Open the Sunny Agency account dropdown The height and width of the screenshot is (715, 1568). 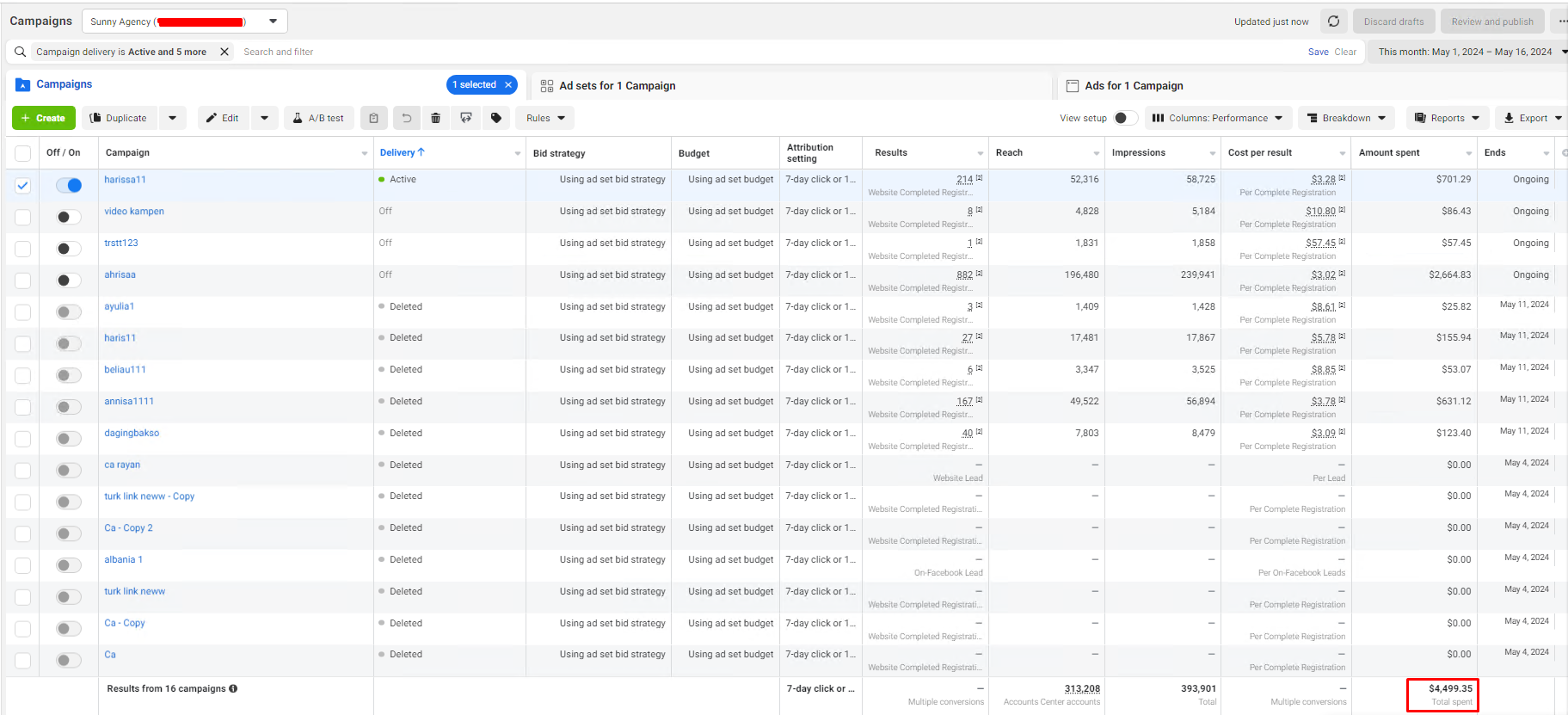(x=184, y=22)
